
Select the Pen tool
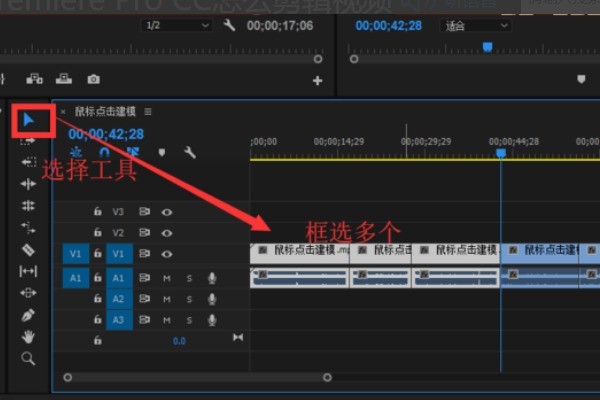click(x=28, y=315)
